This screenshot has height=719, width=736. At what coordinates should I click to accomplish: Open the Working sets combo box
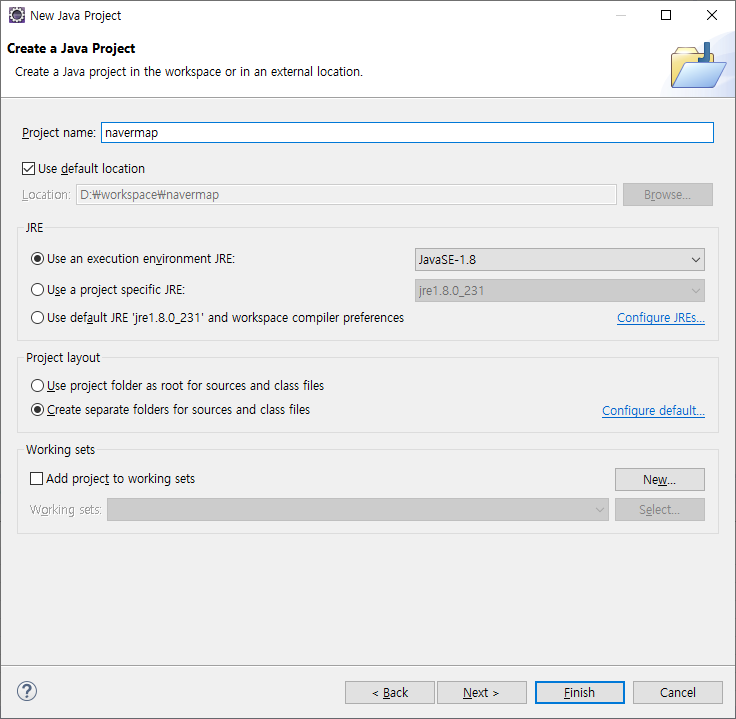(358, 509)
